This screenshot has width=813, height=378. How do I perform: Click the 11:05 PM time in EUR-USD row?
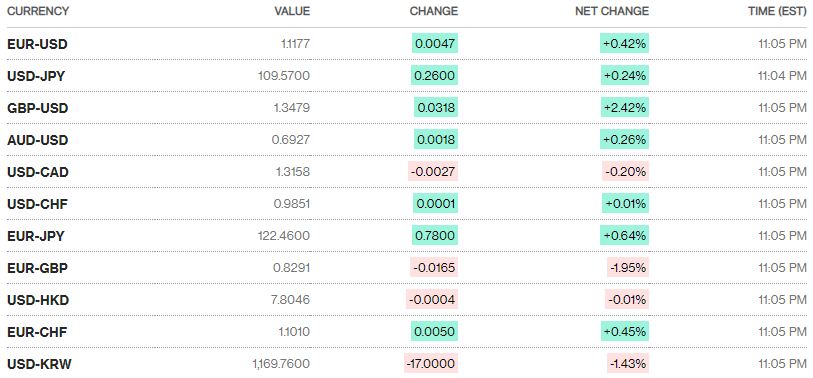click(782, 44)
